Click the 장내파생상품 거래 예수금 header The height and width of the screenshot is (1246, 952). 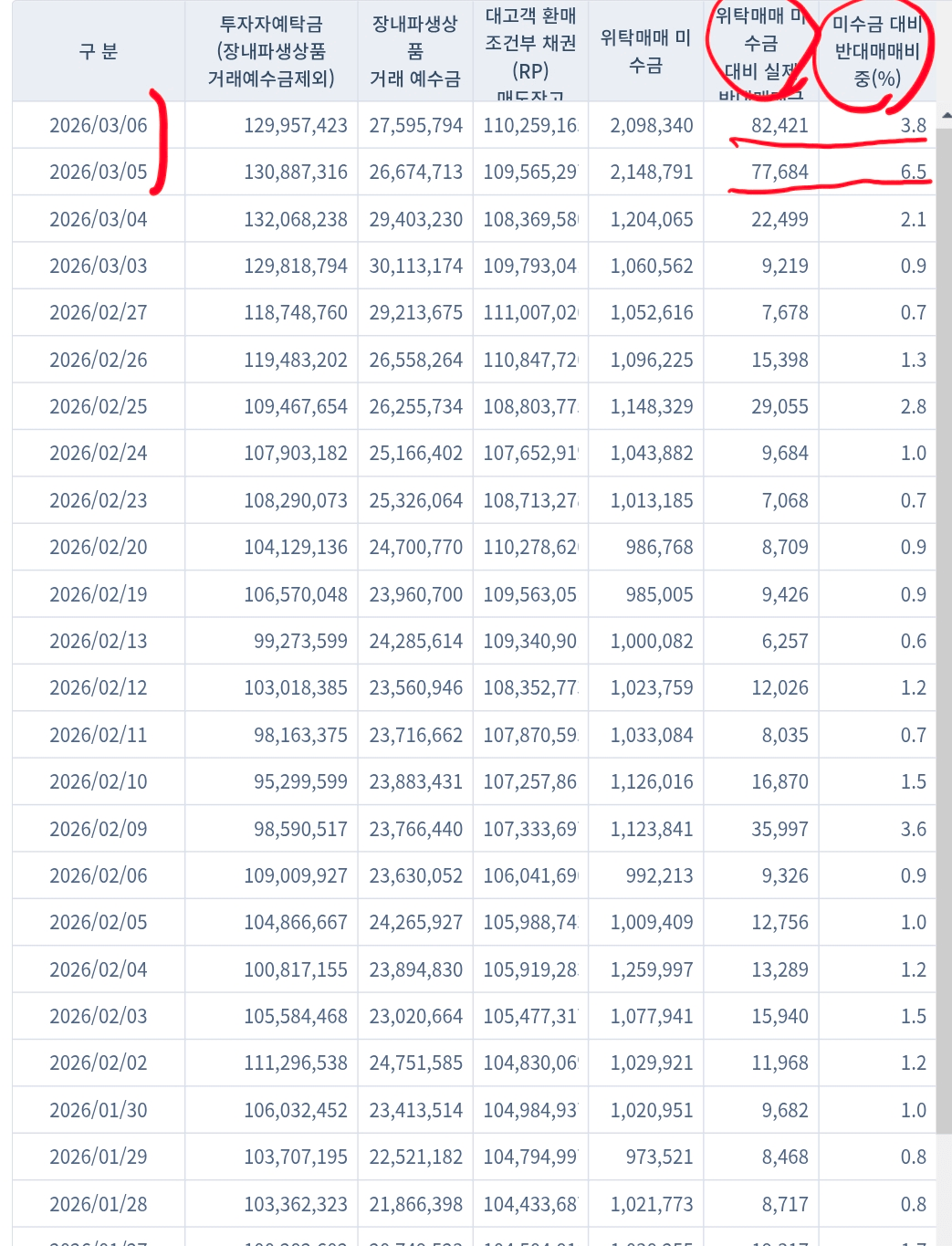coord(415,51)
